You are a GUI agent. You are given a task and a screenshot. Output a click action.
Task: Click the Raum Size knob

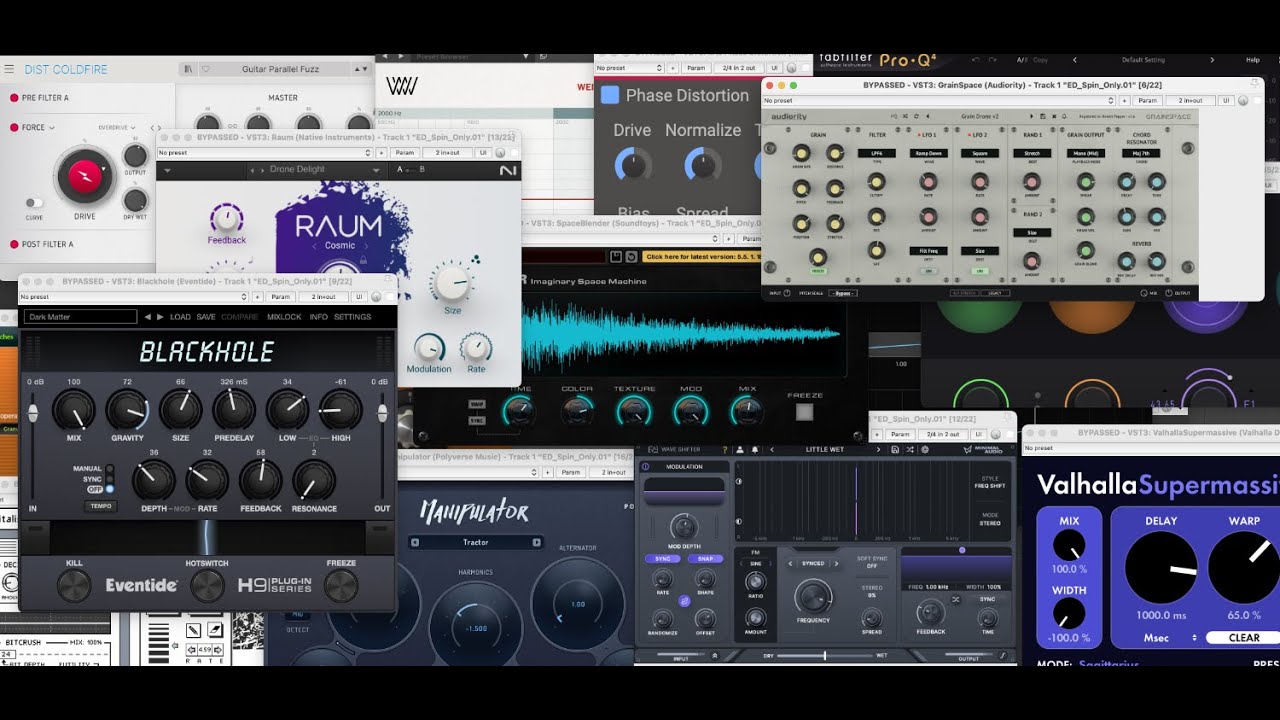coord(452,285)
